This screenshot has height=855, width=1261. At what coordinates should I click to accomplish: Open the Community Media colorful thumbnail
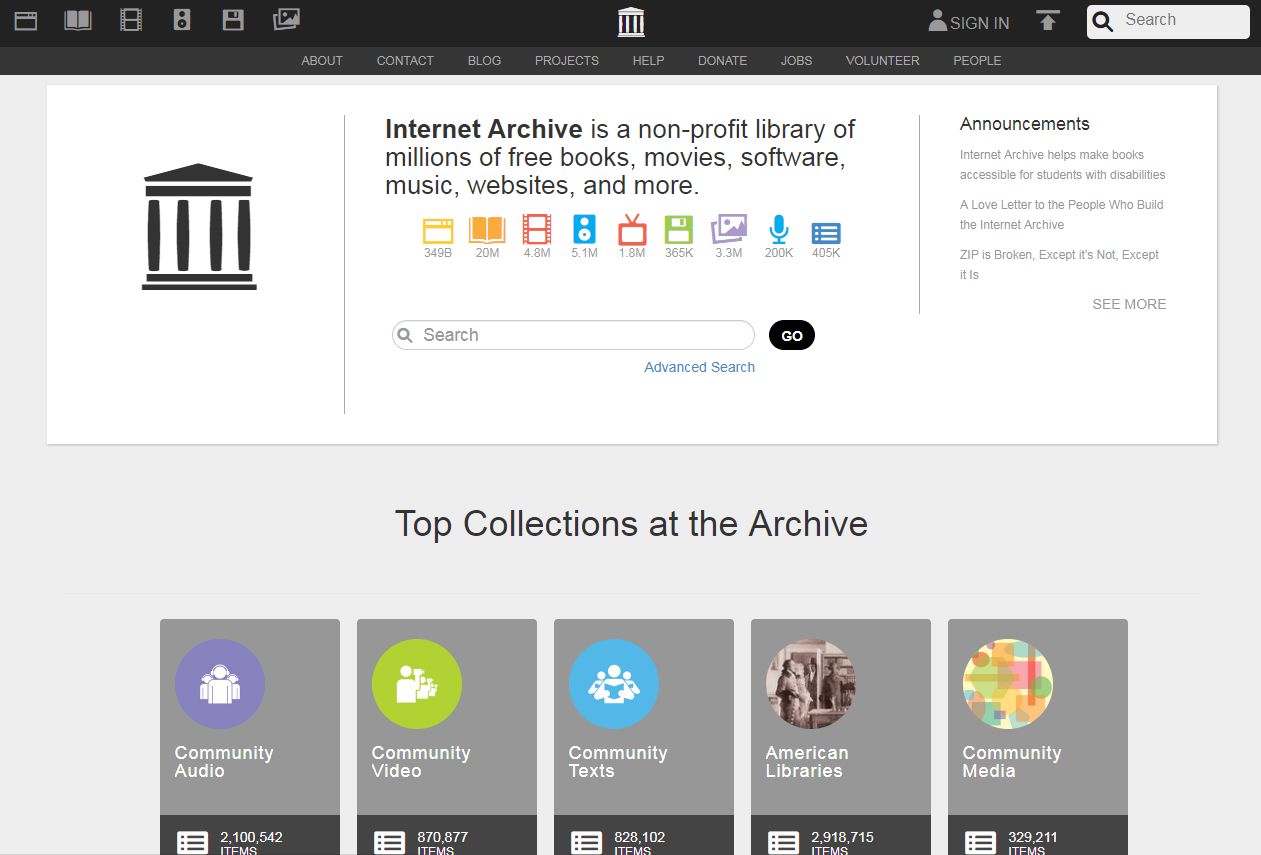1008,684
